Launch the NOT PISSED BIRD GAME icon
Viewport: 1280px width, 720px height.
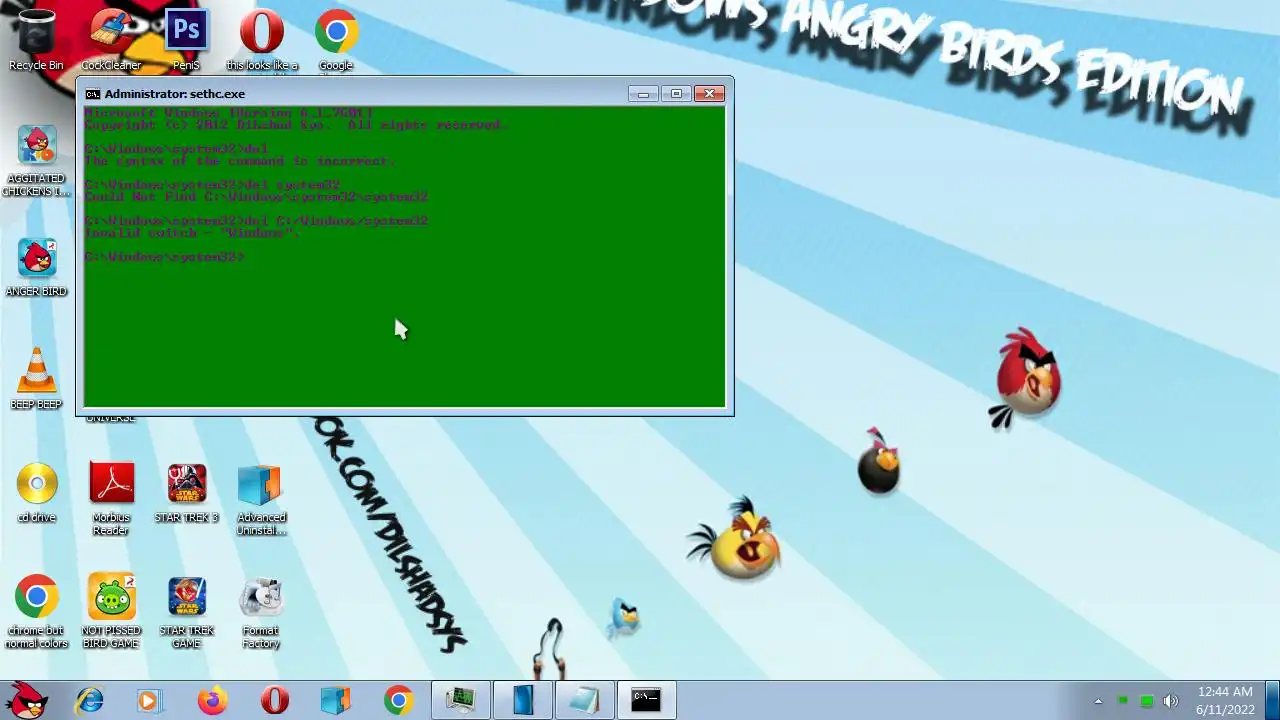[111, 611]
